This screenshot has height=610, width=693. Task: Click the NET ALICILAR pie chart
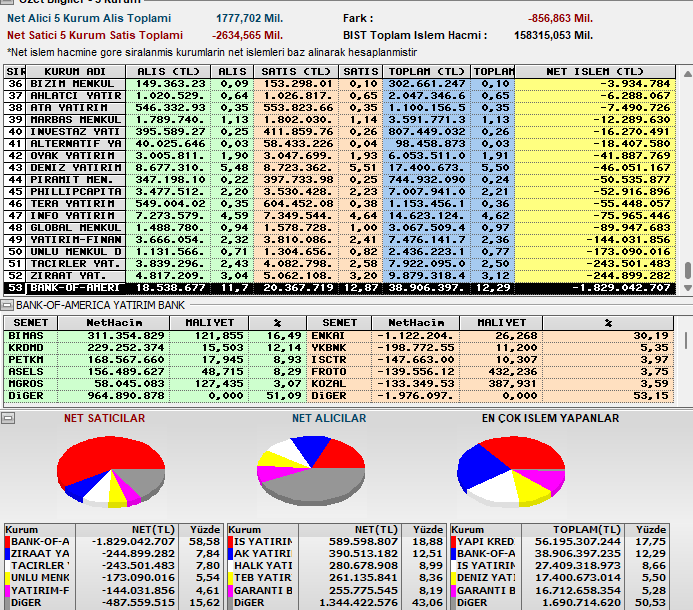(311, 471)
